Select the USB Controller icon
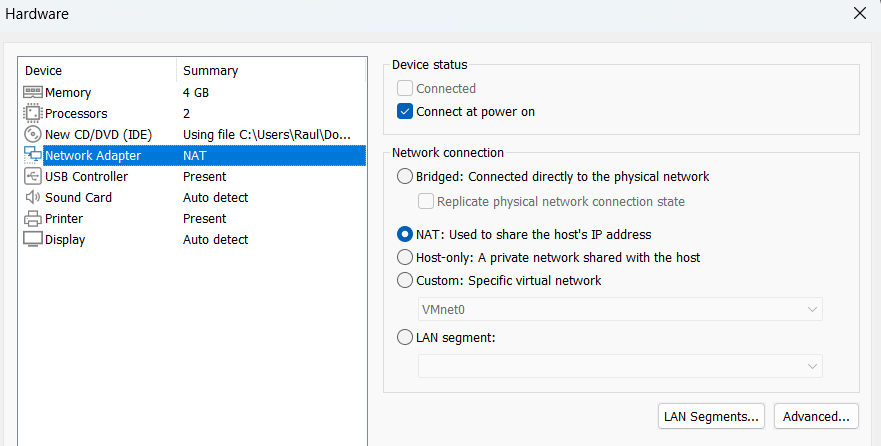Viewport: 881px width, 446px height. click(32, 176)
